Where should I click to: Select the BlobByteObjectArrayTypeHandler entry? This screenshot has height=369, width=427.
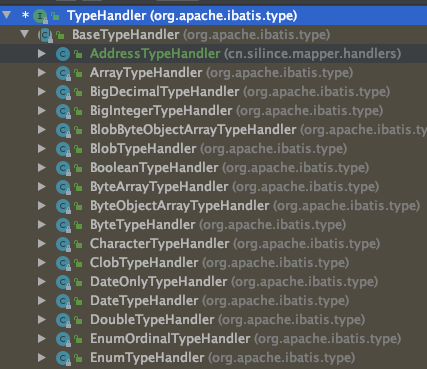[213, 130]
